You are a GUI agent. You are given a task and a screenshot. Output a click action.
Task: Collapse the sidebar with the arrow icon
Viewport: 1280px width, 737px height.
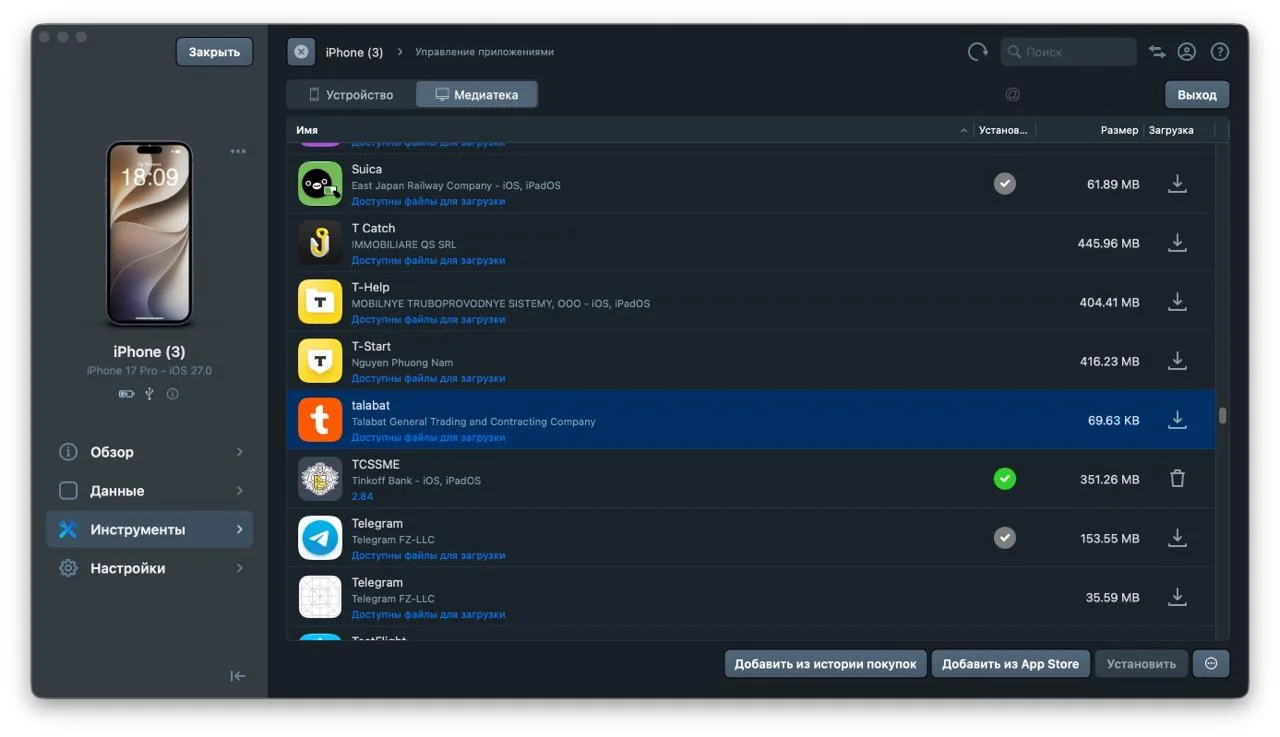(238, 676)
